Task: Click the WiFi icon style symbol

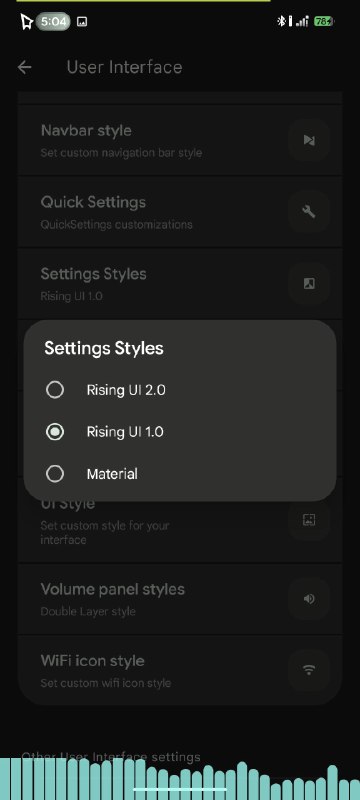Action: [x=308, y=670]
